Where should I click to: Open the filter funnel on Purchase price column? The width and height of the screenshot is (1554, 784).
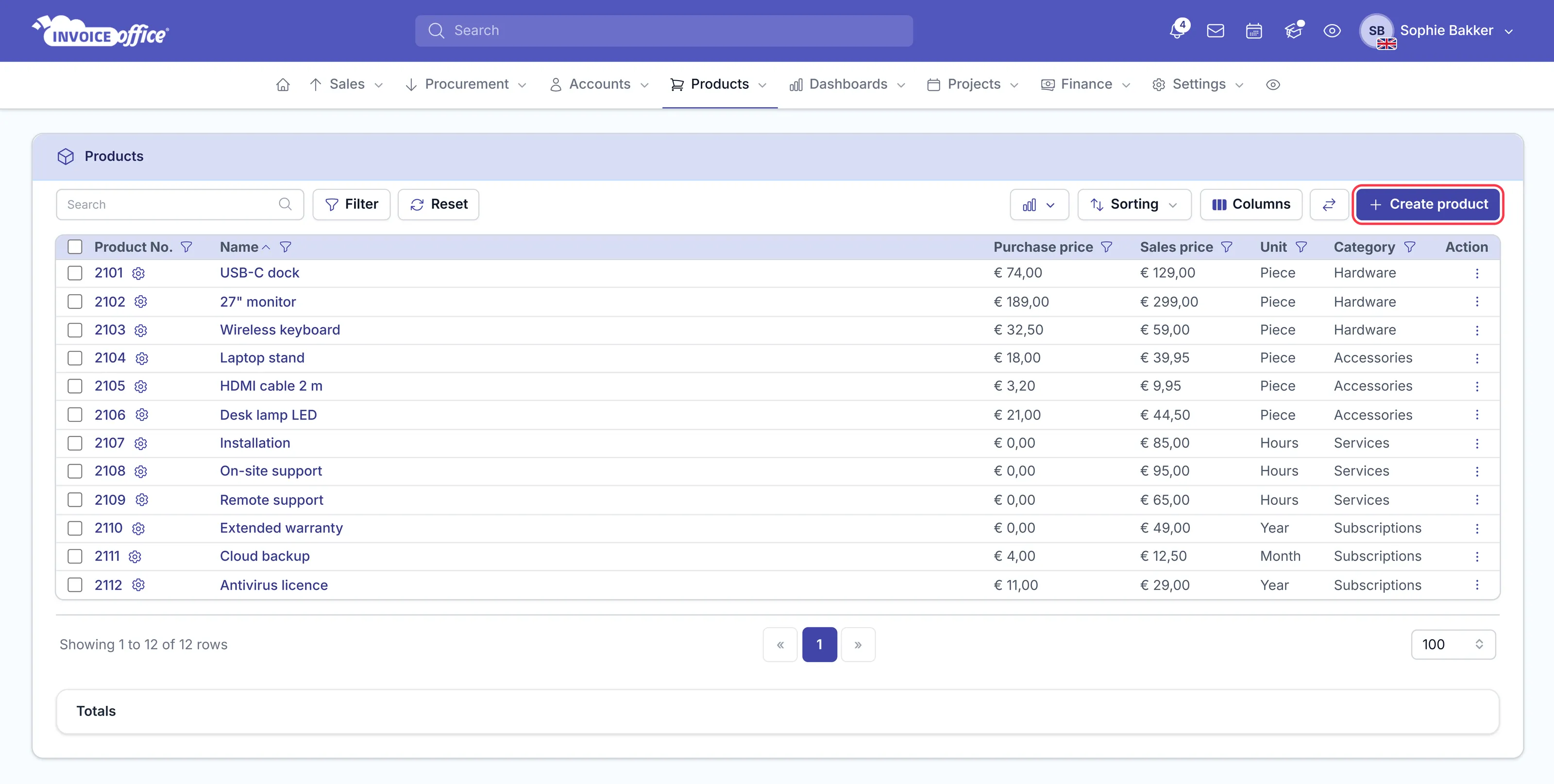pos(1106,247)
